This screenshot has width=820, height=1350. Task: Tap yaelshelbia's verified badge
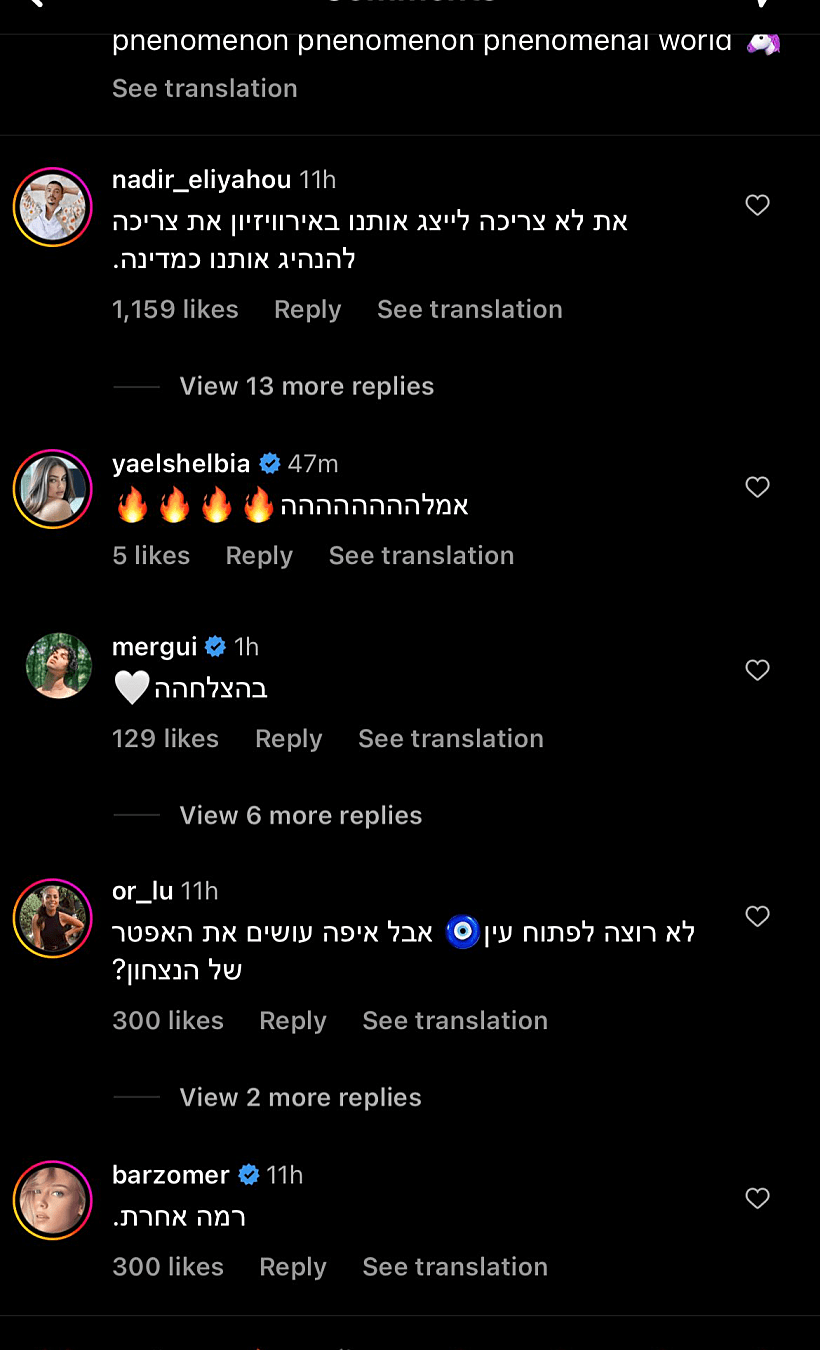pyautogui.click(x=270, y=463)
